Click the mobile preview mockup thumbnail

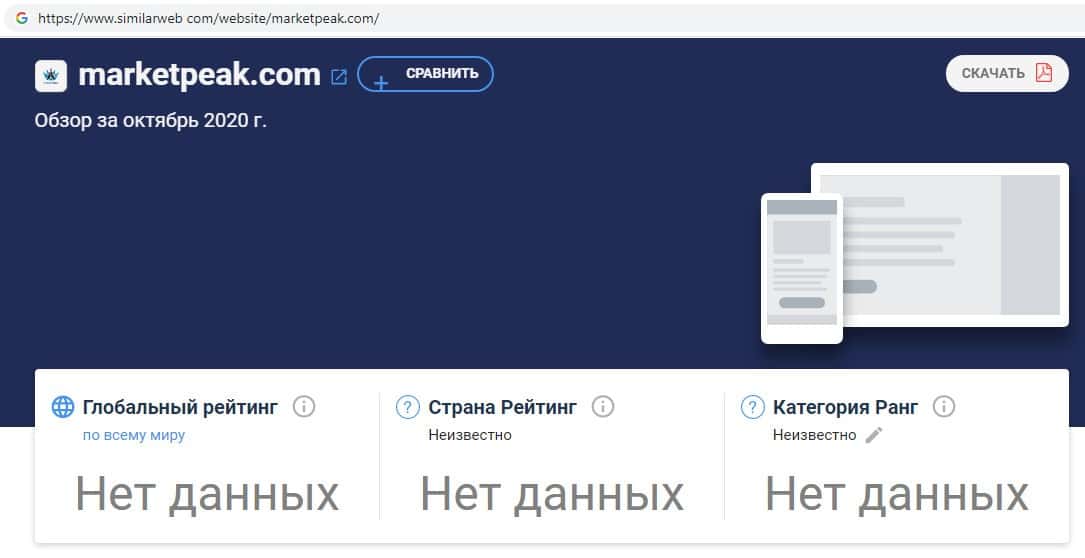[x=802, y=269]
